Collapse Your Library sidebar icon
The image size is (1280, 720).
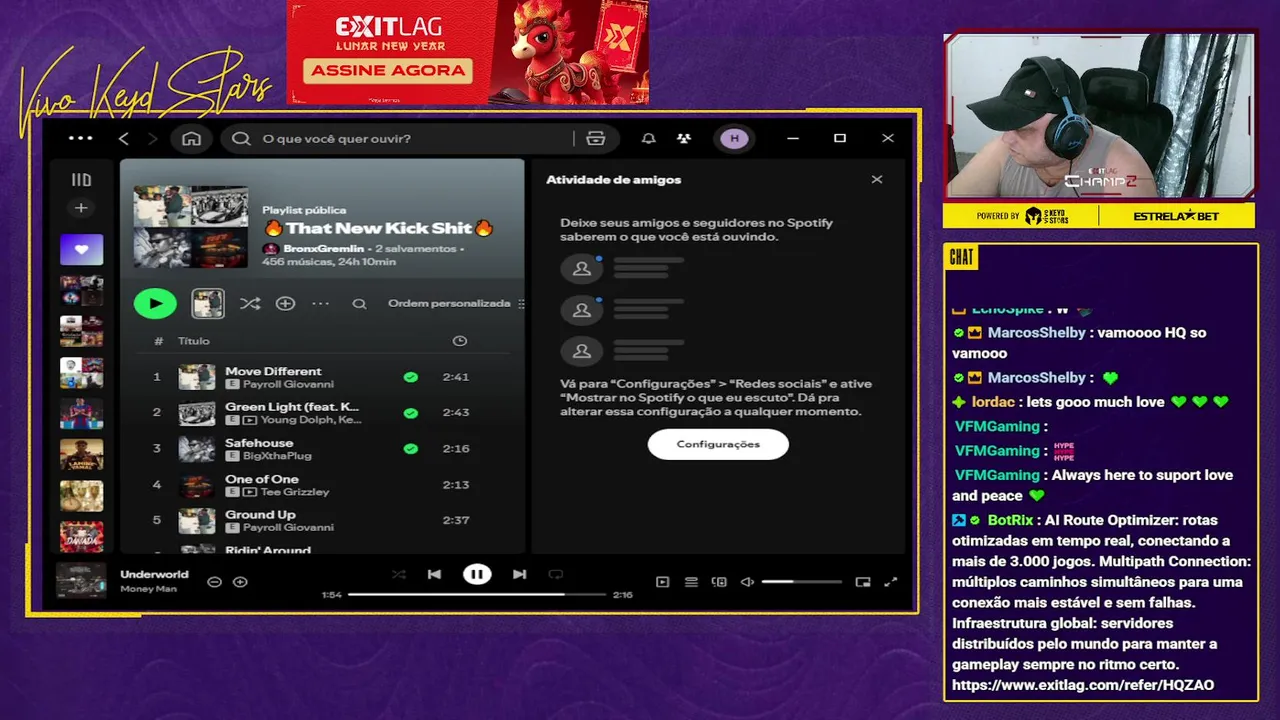81,180
